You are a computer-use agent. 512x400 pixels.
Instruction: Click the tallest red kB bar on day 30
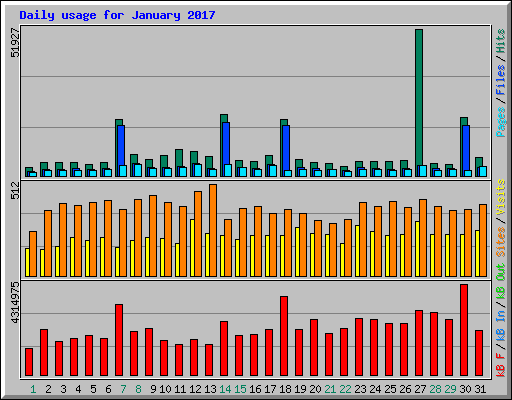(x=464, y=330)
